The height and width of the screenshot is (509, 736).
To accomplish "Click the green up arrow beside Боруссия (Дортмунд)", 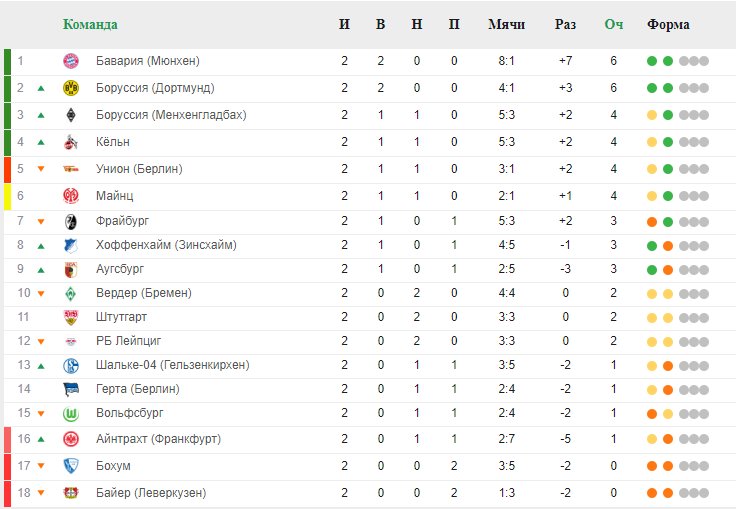I will coord(41,88).
